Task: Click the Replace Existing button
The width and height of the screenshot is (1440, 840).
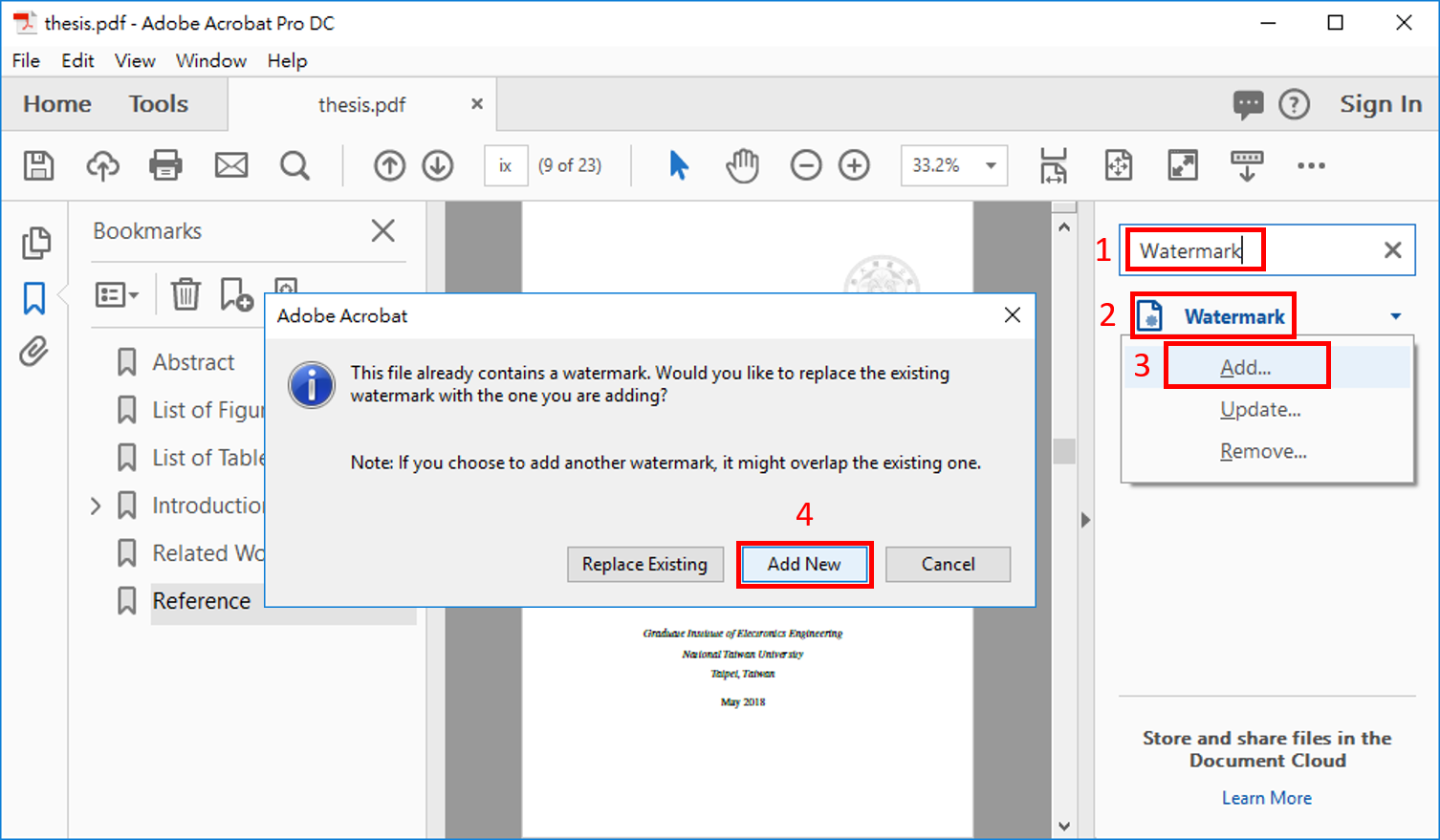Action: 644,564
